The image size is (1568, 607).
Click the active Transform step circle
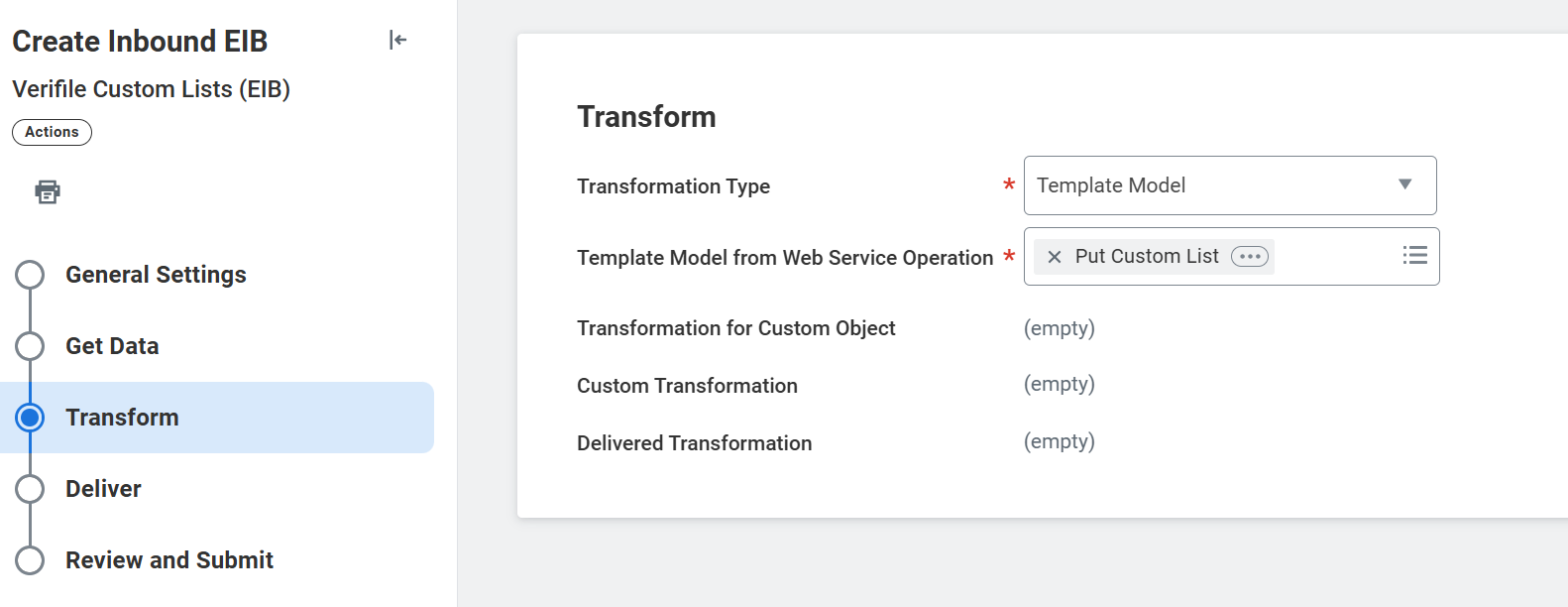[x=30, y=418]
